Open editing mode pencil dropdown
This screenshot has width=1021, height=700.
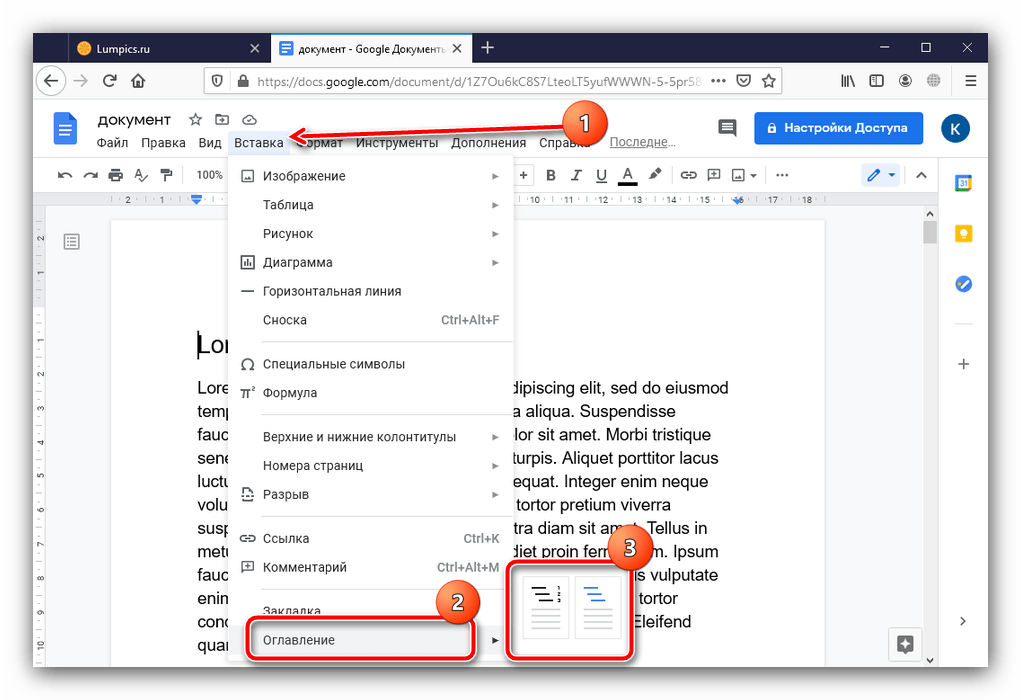(x=880, y=175)
